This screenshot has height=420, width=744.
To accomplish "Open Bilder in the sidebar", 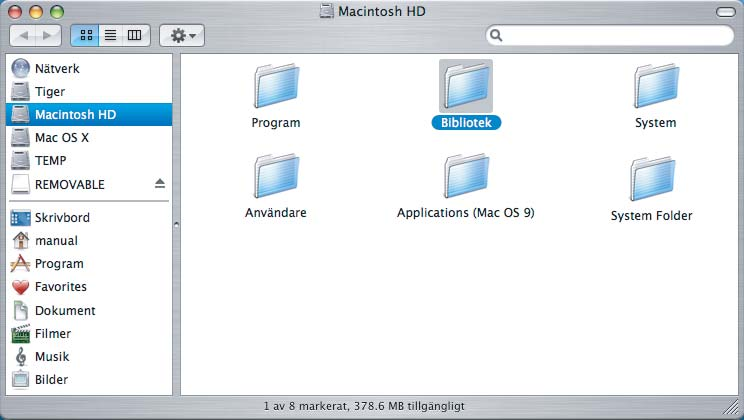I will point(89,380).
